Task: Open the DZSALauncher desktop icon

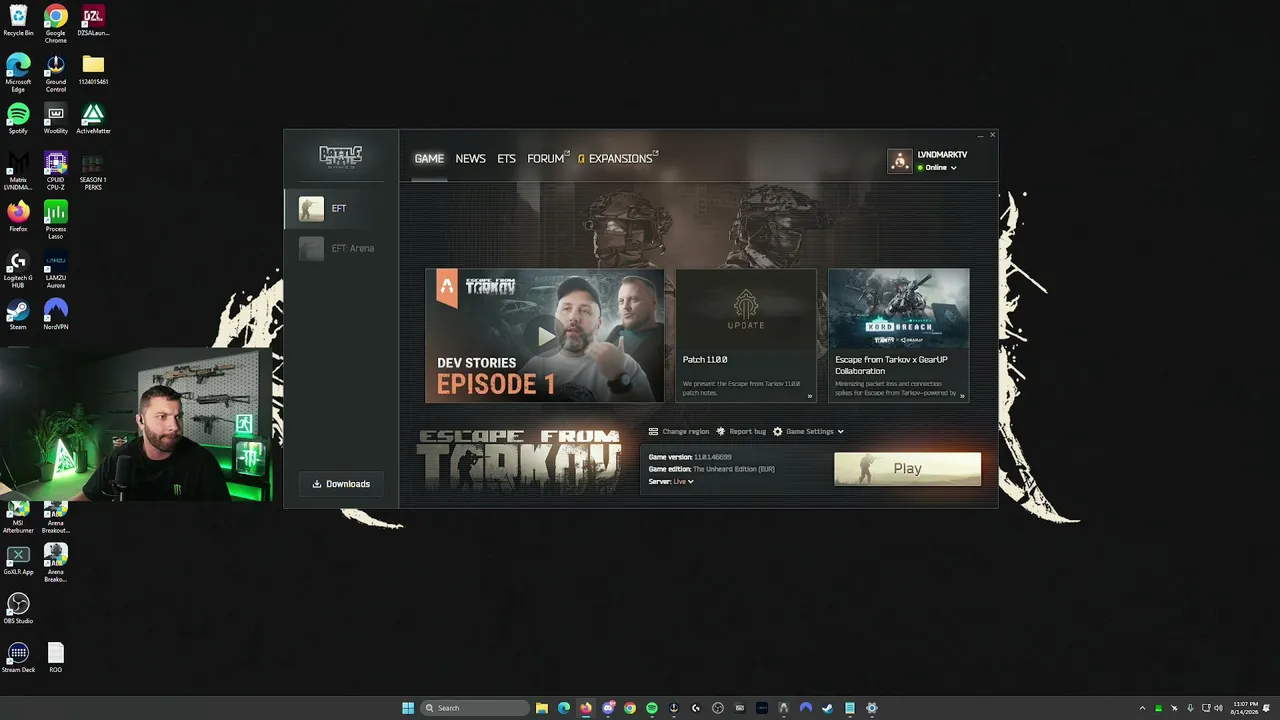Action: [x=93, y=21]
